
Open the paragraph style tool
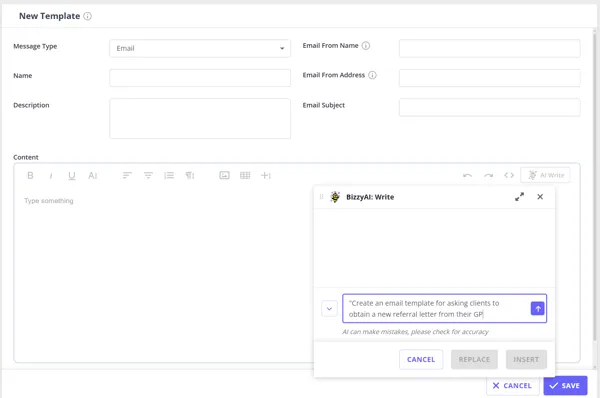[x=148, y=175]
